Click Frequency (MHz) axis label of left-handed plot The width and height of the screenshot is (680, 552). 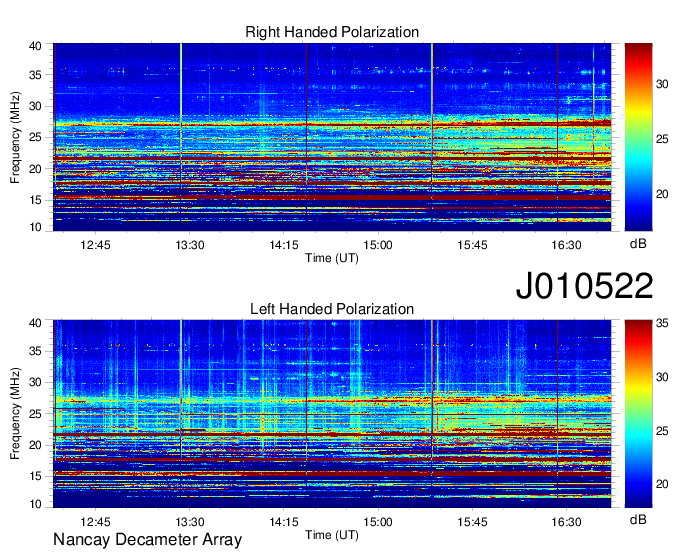pos(15,414)
